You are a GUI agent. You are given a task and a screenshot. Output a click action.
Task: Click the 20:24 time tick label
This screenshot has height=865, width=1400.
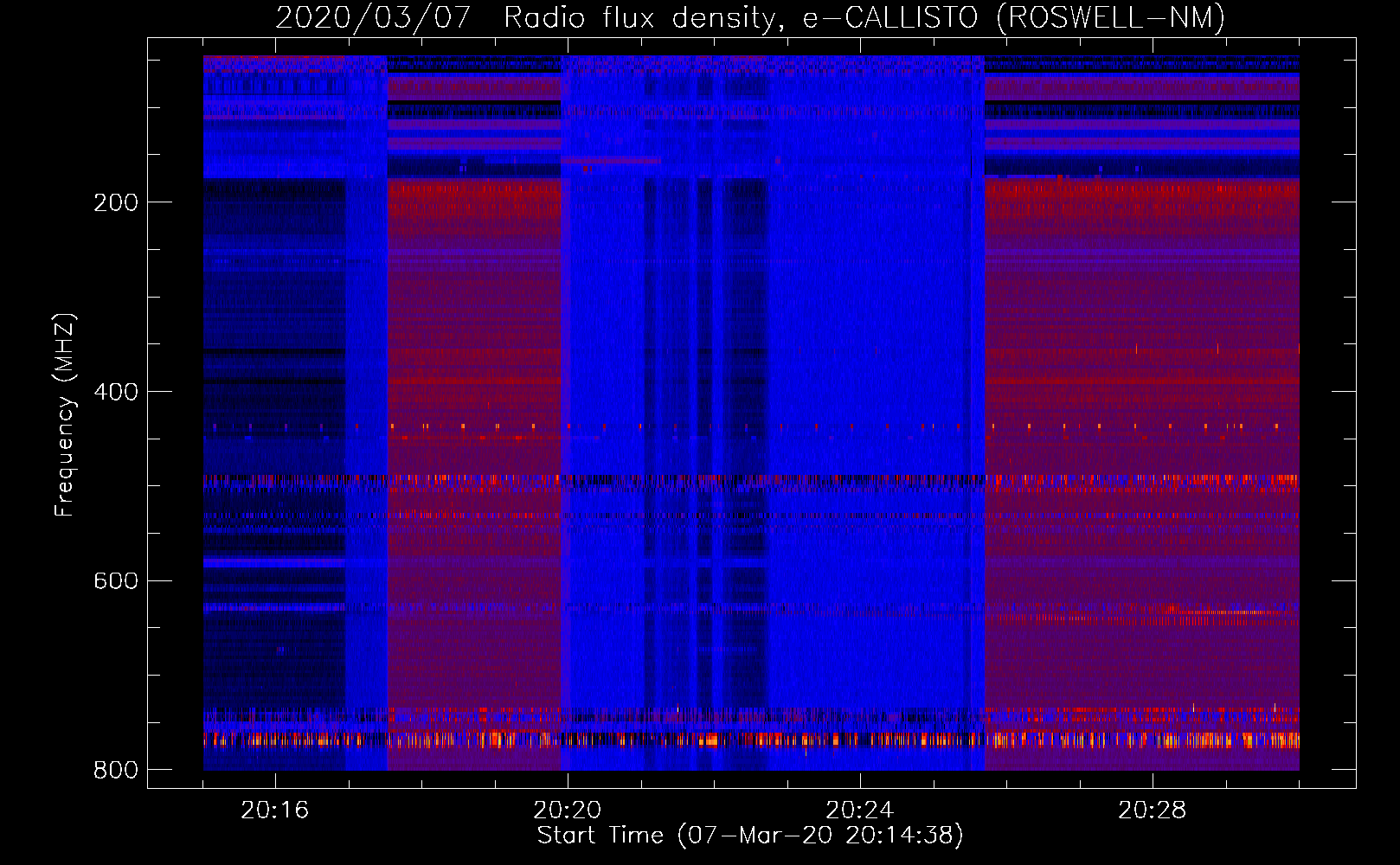pos(860,811)
